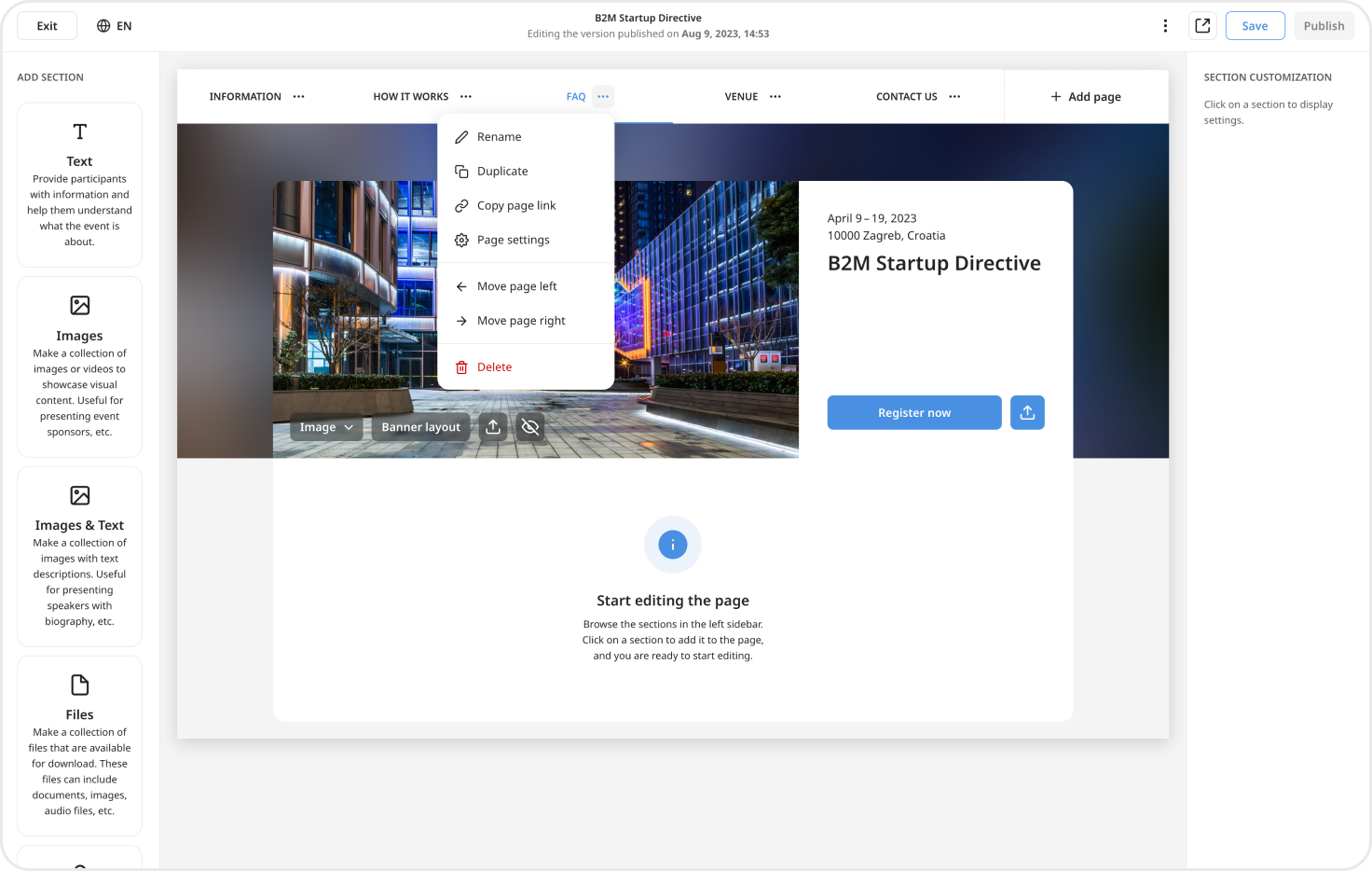Click the upload icon on the banner image
The image size is (1372, 871).
[493, 427]
